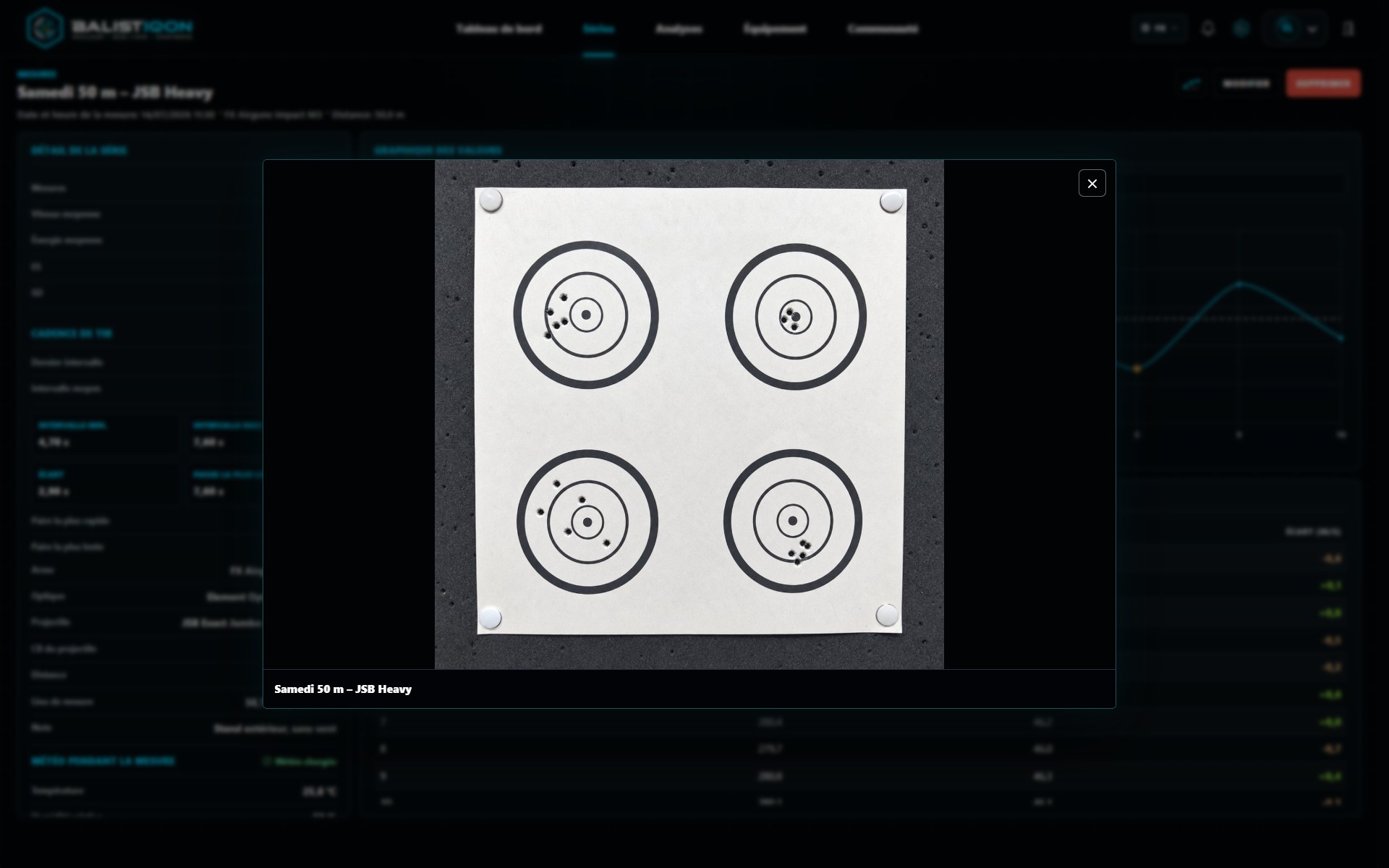Click the user avatar icon
The width and height of the screenshot is (1389, 868).
point(1286,28)
